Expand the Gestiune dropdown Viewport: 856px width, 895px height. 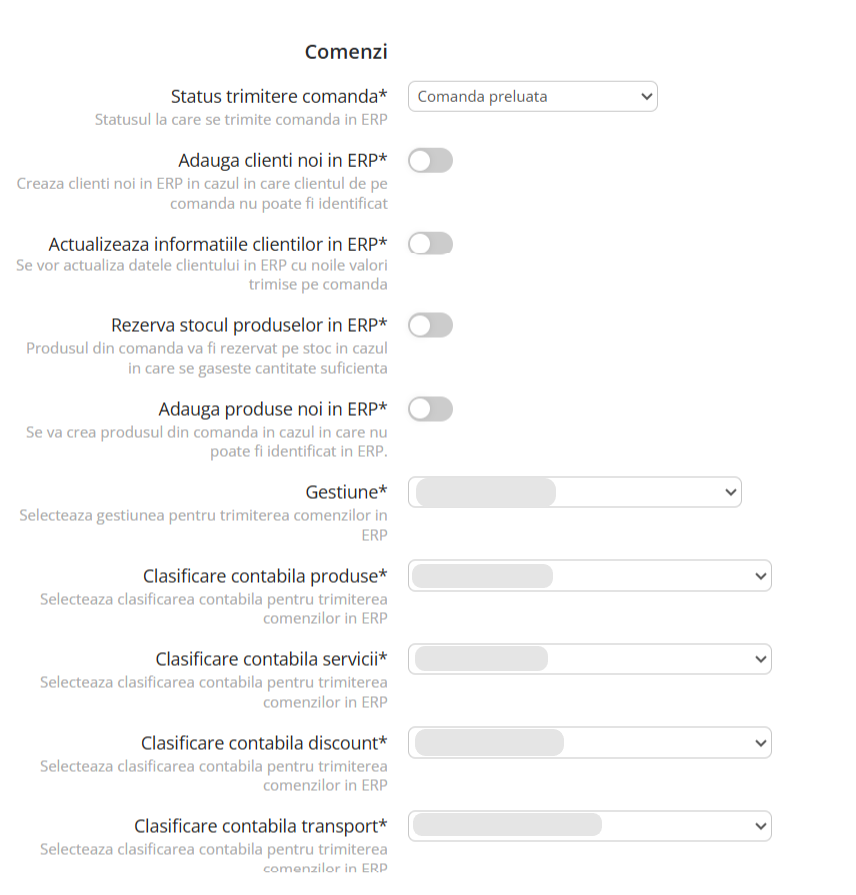pos(574,492)
